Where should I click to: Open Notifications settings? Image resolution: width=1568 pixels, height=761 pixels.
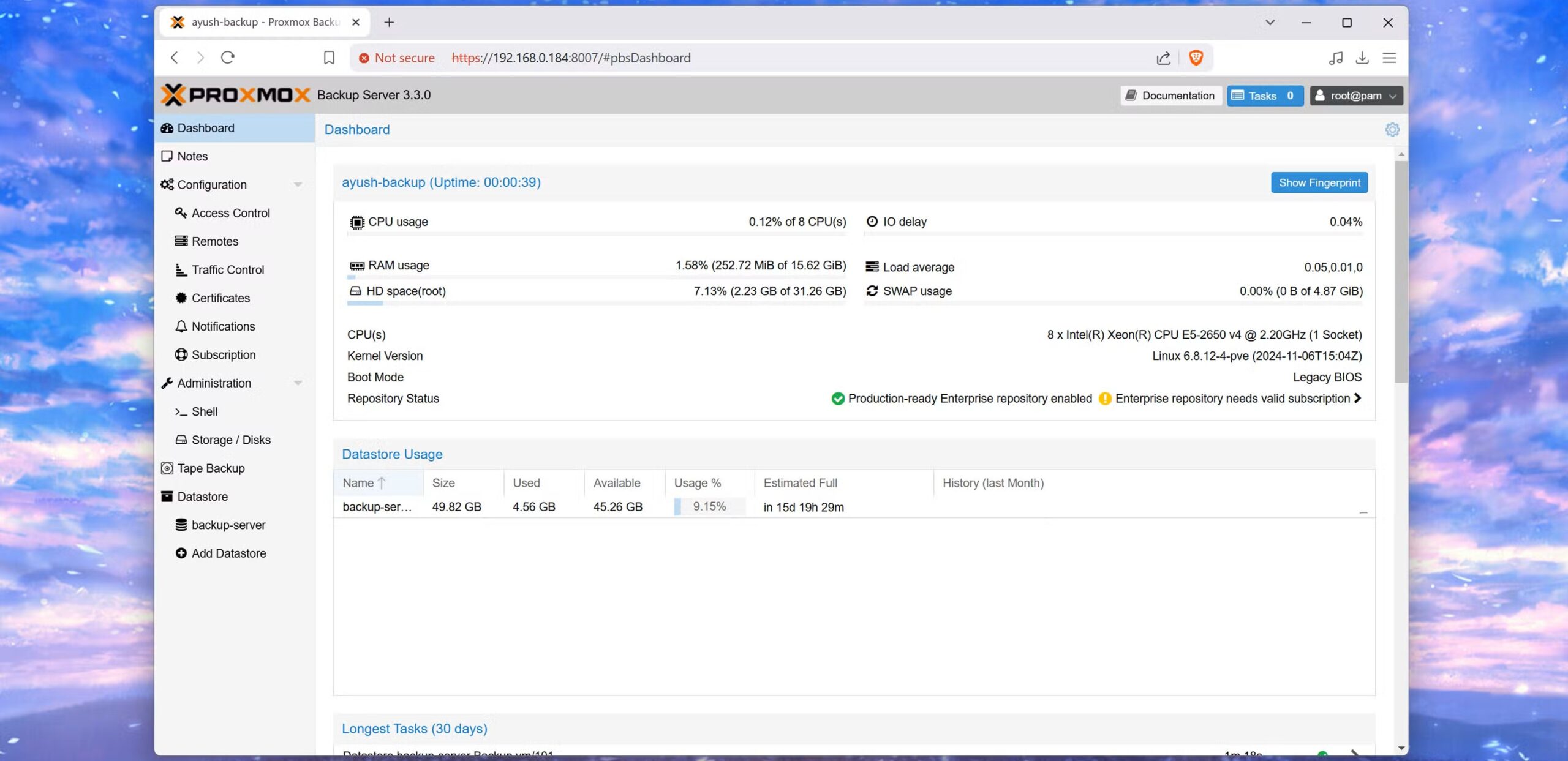[223, 326]
